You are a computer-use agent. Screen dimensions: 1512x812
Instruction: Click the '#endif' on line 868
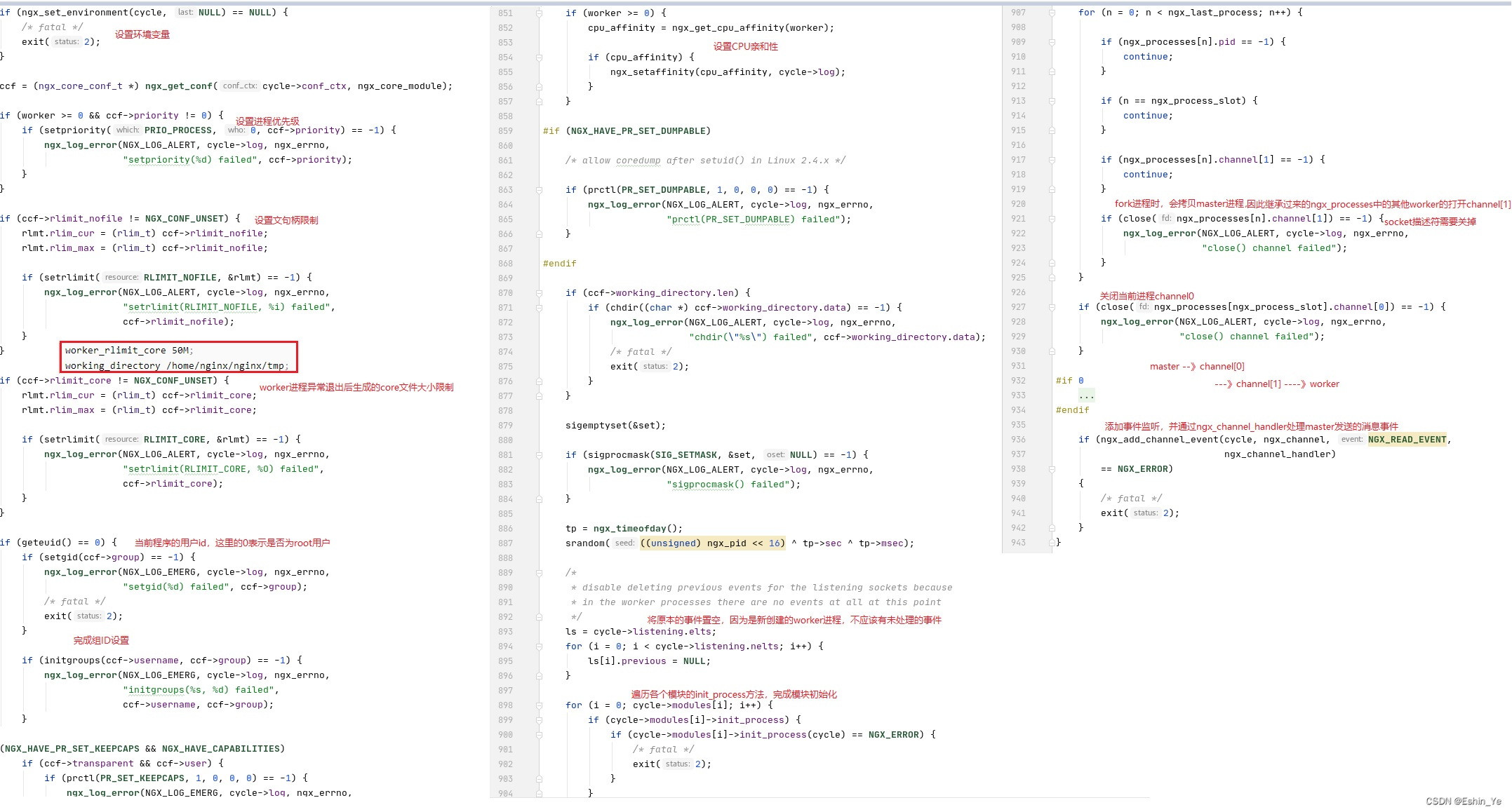pyautogui.click(x=560, y=264)
